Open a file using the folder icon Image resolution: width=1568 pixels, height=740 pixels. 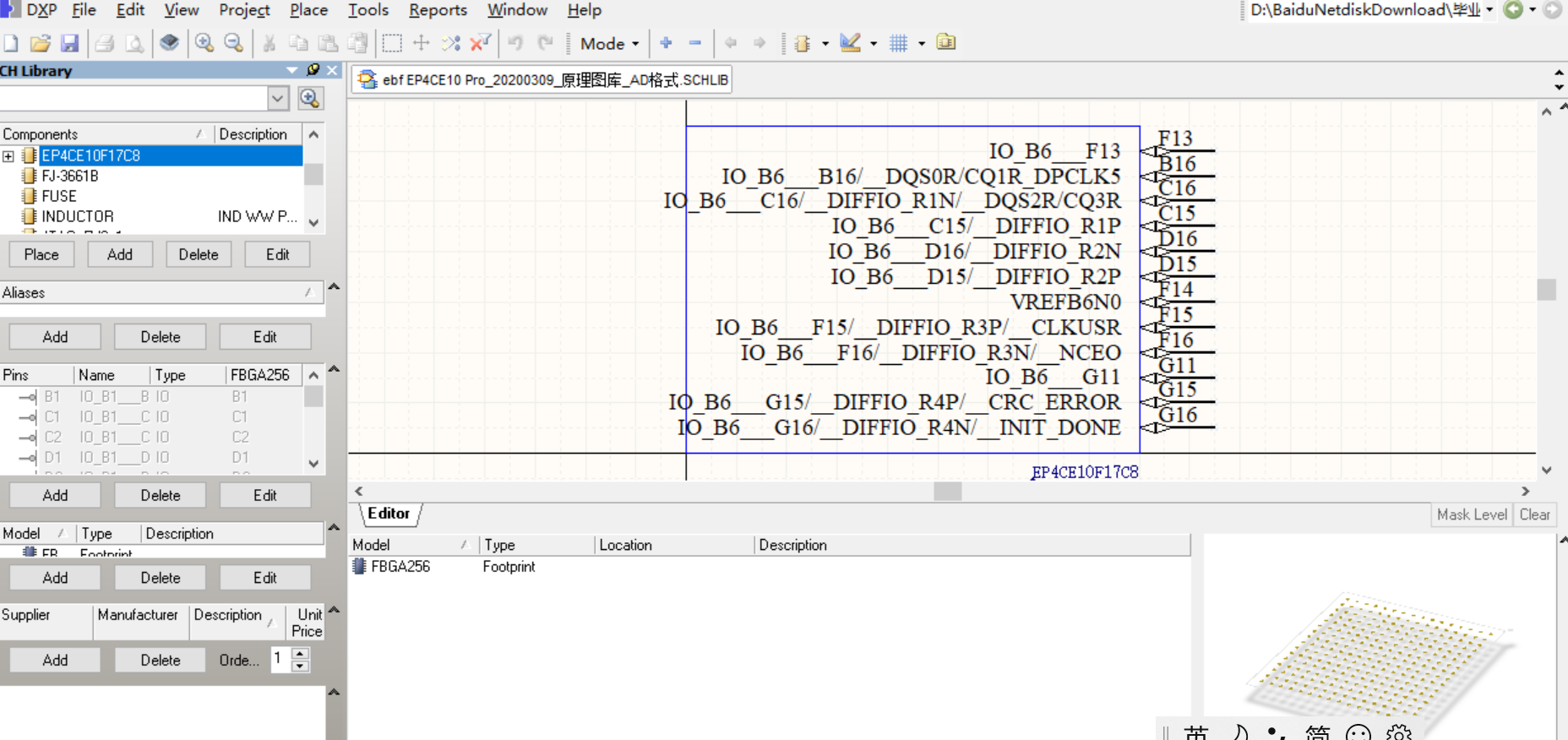click(x=40, y=43)
